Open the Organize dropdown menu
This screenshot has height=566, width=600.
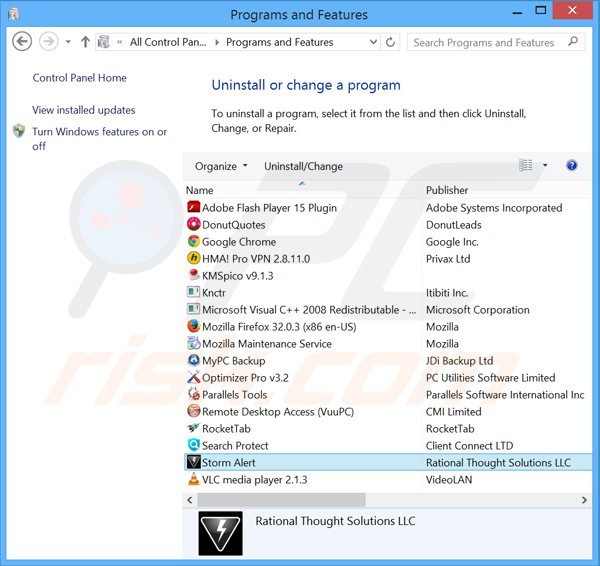(221, 166)
